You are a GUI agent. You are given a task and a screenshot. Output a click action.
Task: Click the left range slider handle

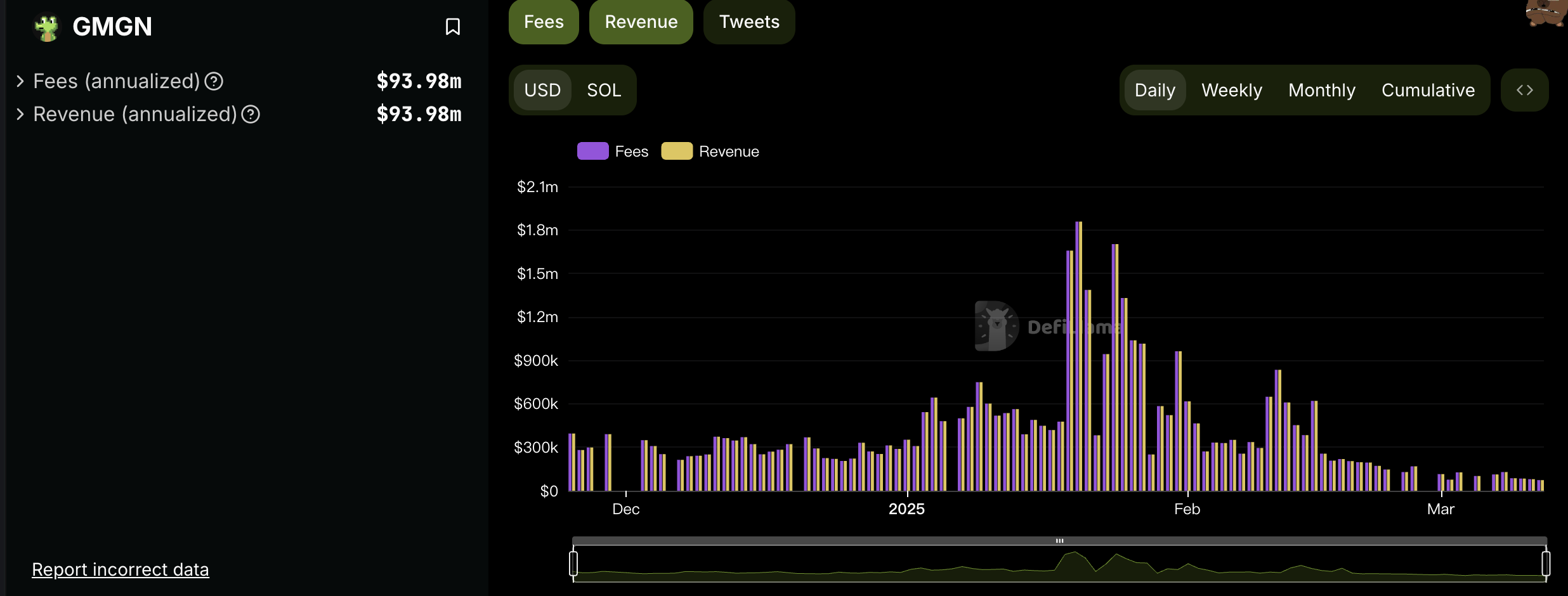[573, 563]
